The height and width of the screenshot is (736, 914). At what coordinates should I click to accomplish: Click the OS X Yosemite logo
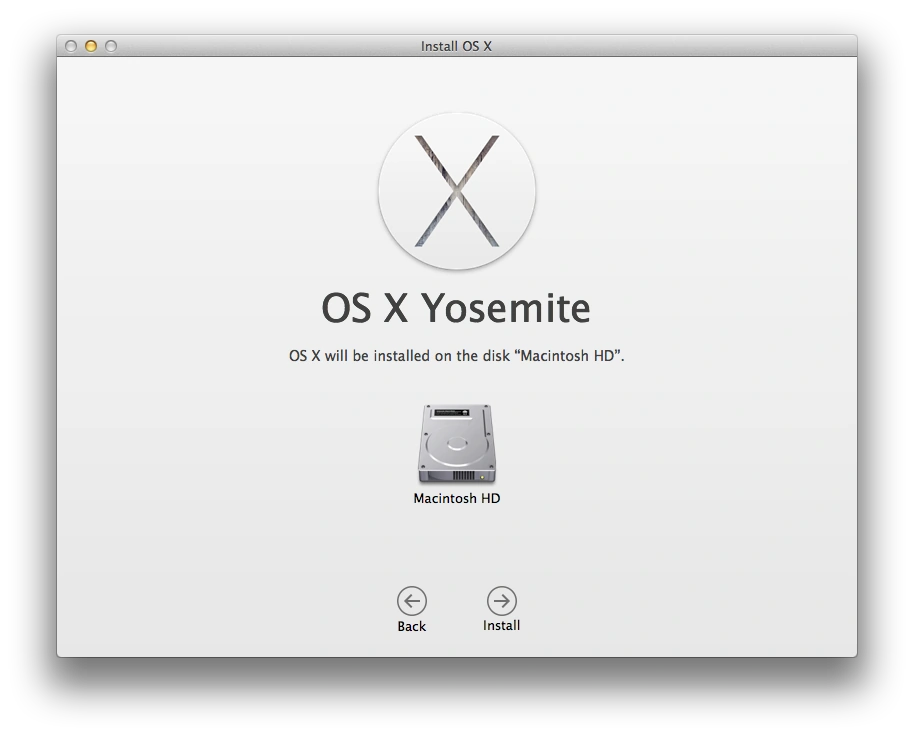pos(457,191)
